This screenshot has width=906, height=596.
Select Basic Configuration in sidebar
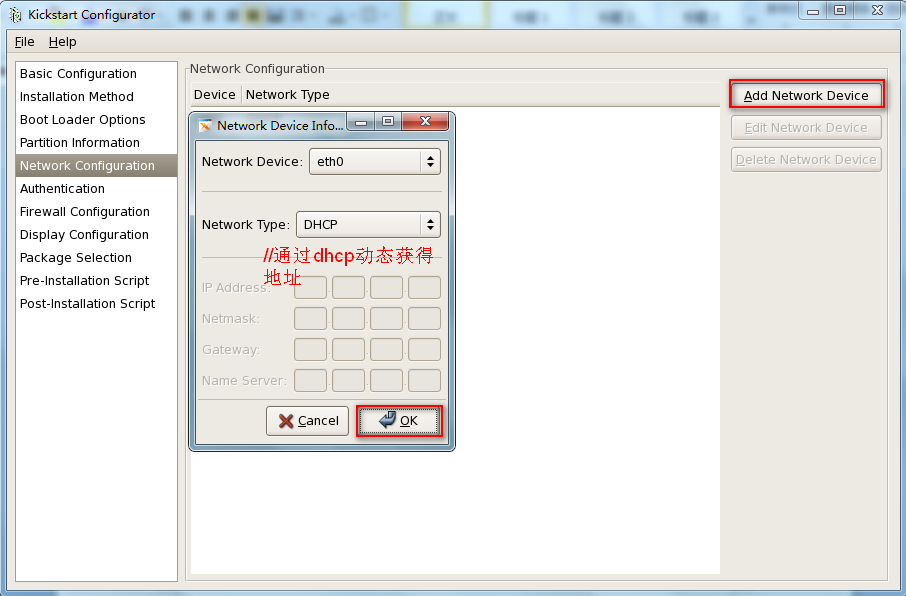[x=96, y=73]
